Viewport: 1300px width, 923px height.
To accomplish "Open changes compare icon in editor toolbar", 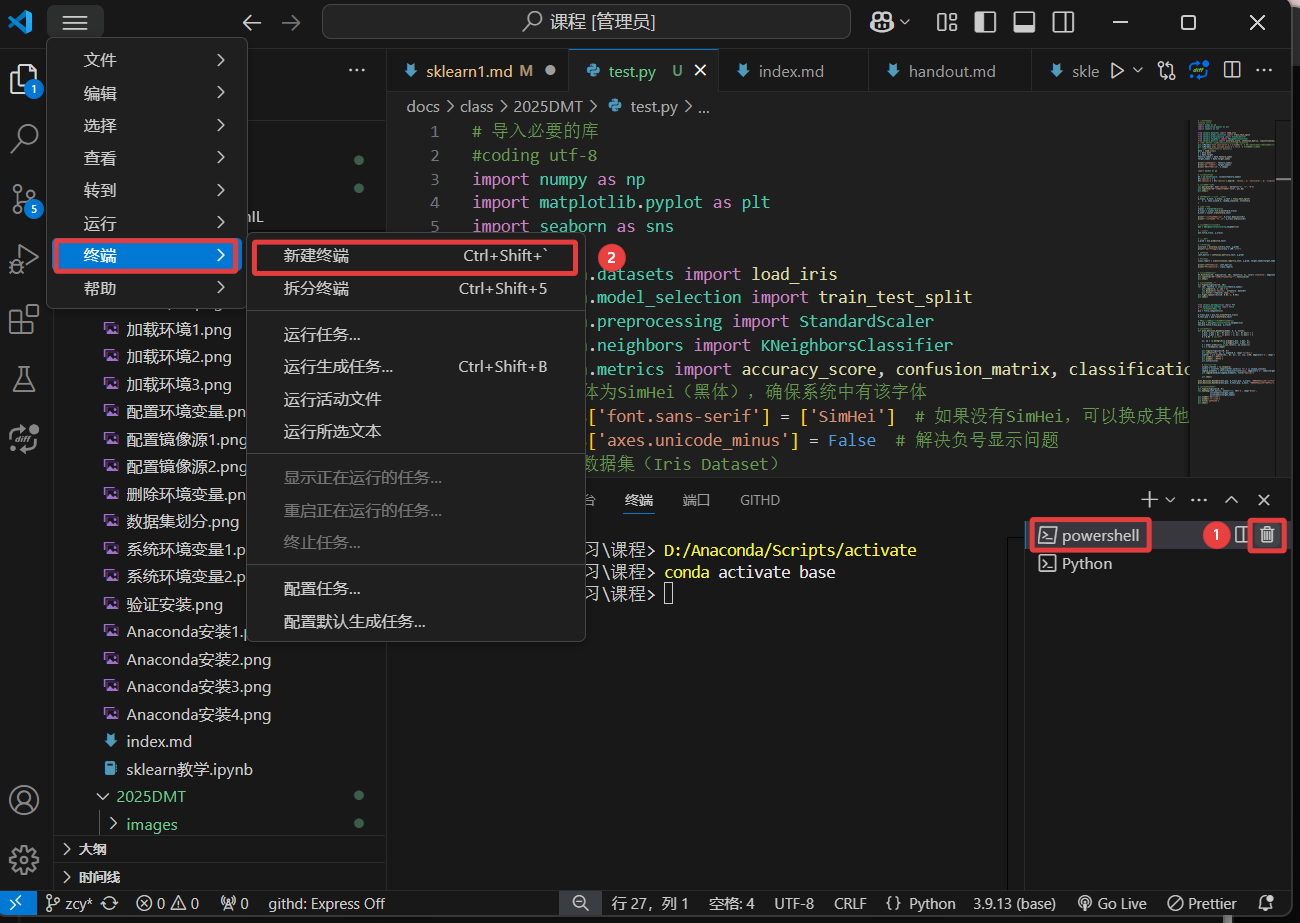I will click(x=1167, y=71).
